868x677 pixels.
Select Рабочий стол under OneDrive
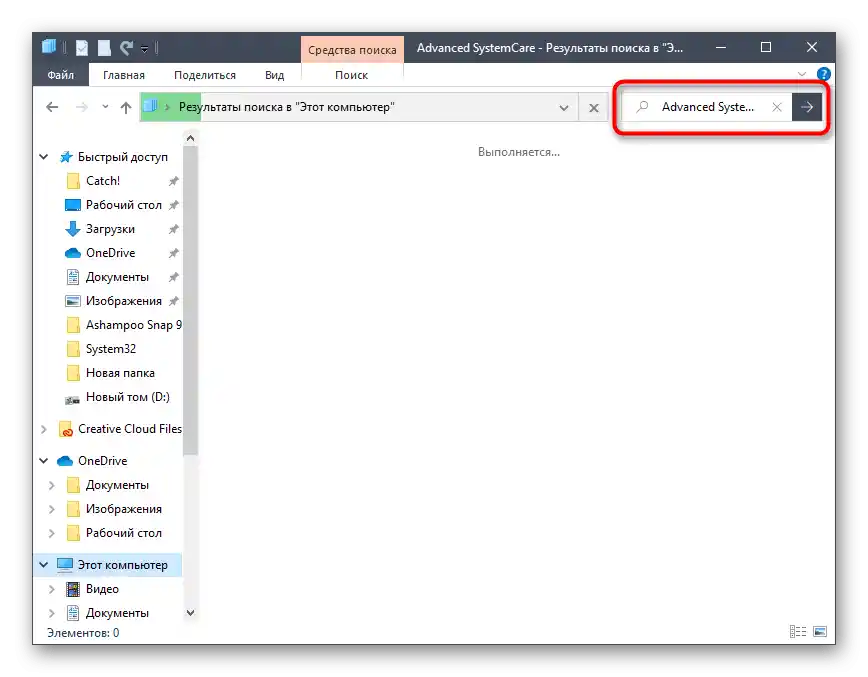(123, 533)
